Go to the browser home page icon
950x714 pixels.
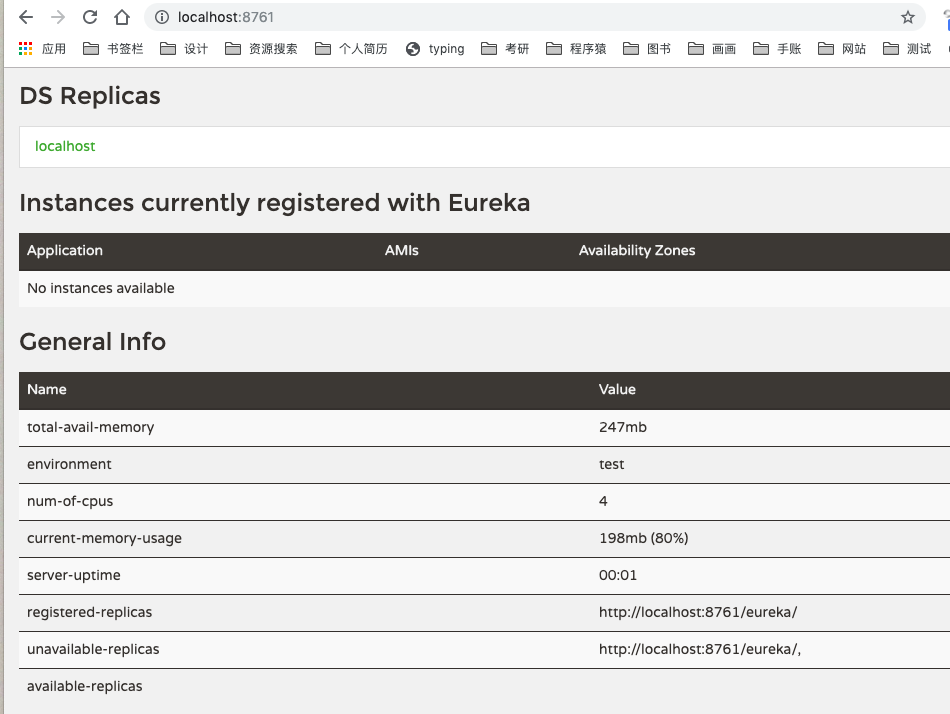[x=122, y=17]
